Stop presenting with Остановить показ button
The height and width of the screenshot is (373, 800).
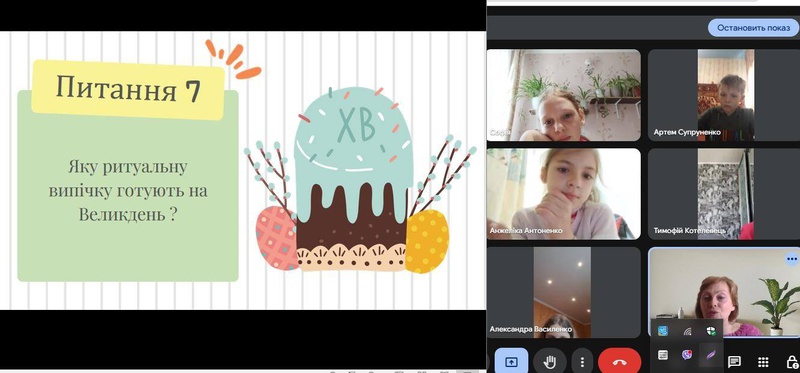coord(753,28)
